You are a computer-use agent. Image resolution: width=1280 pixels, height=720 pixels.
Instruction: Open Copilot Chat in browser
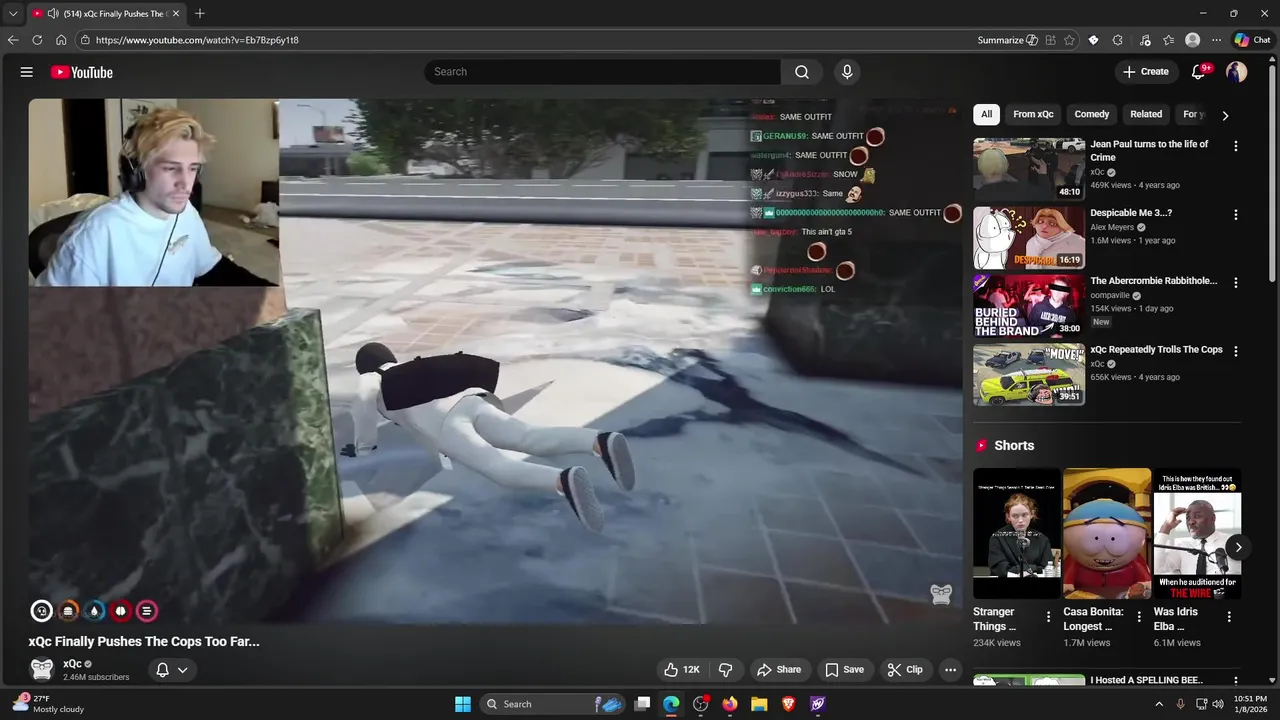point(1252,40)
